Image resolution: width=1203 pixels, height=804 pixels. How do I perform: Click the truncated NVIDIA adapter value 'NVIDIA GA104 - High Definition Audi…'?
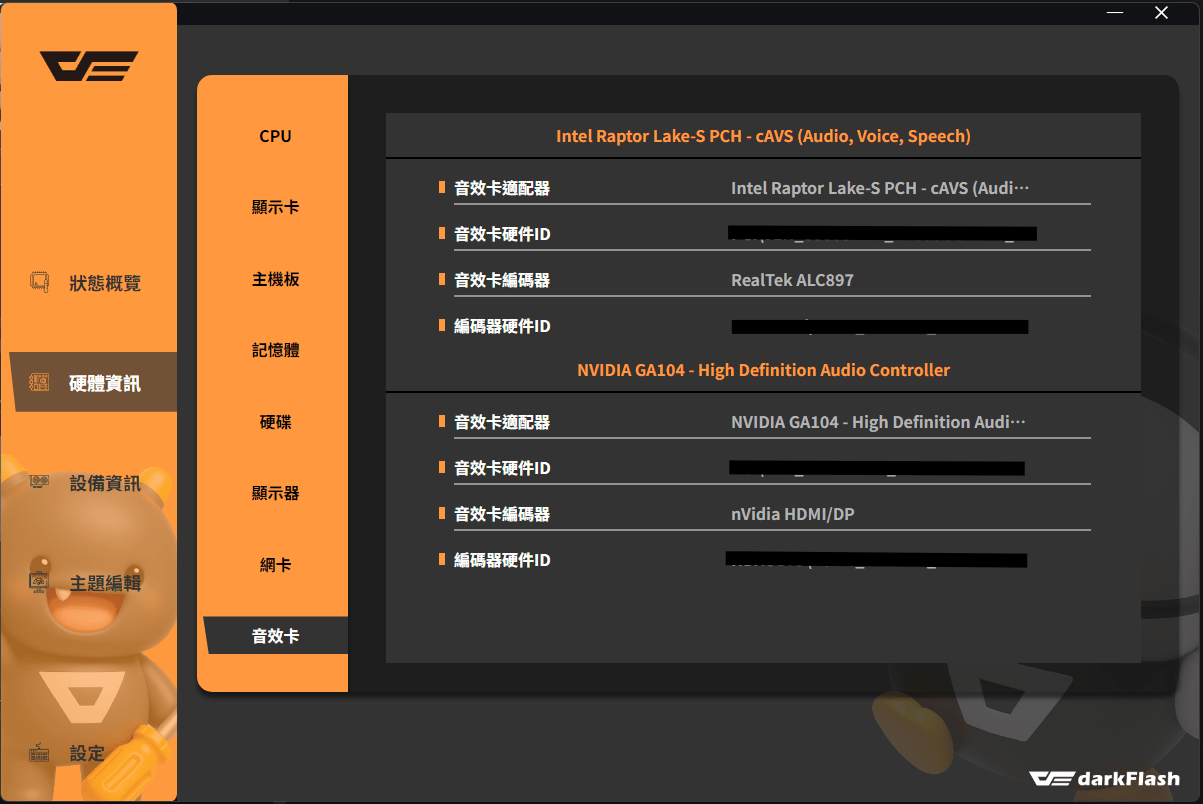click(878, 422)
